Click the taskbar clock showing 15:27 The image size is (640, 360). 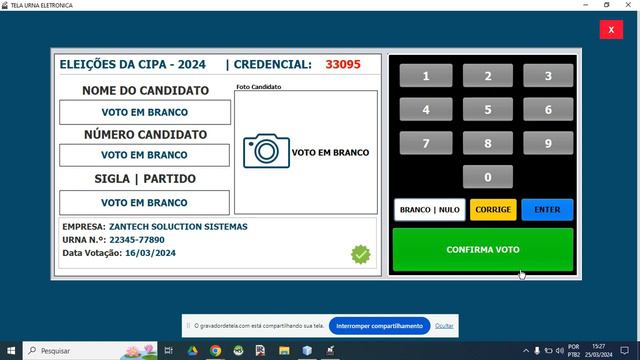pyautogui.click(x=599, y=351)
